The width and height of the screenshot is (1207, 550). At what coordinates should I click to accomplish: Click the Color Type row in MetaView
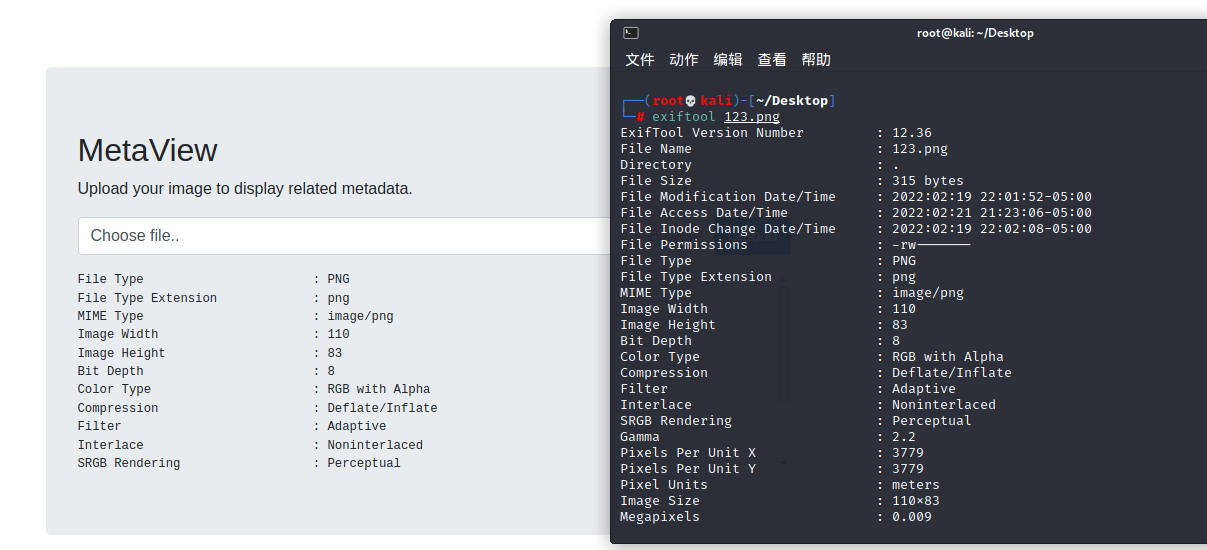click(254, 390)
